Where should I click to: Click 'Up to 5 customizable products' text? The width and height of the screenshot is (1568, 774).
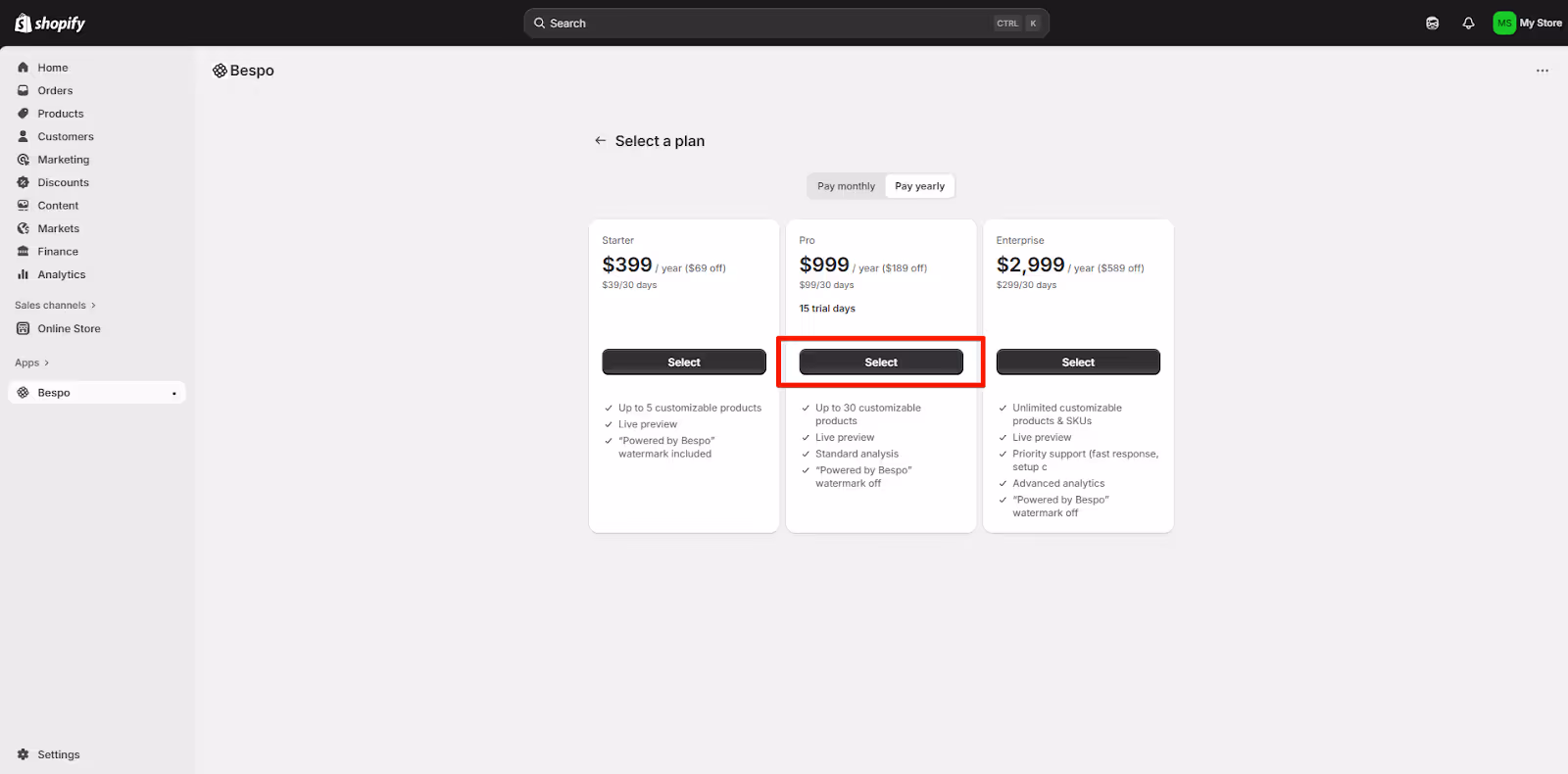point(690,408)
